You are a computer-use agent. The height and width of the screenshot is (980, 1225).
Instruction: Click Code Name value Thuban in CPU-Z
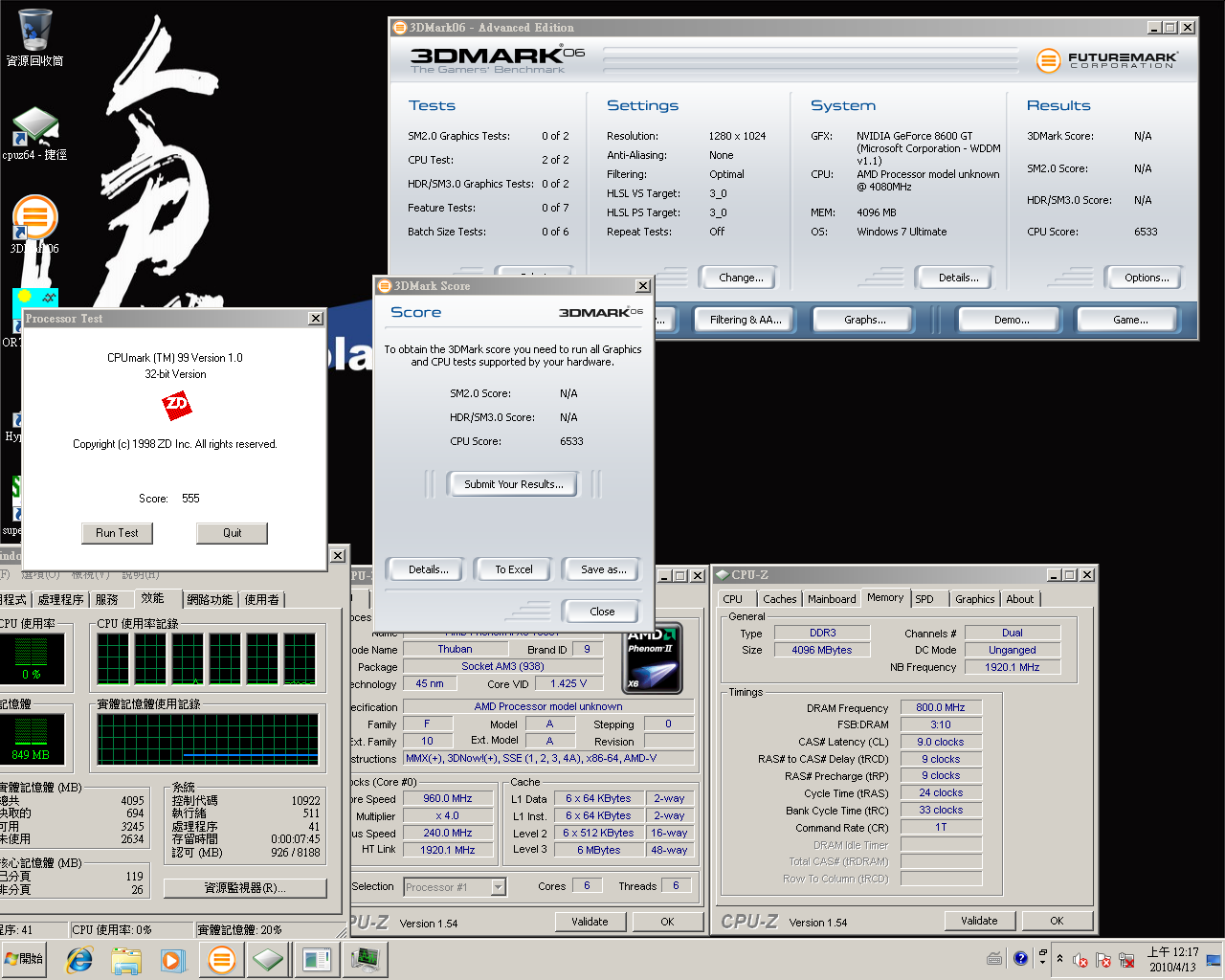click(455, 649)
